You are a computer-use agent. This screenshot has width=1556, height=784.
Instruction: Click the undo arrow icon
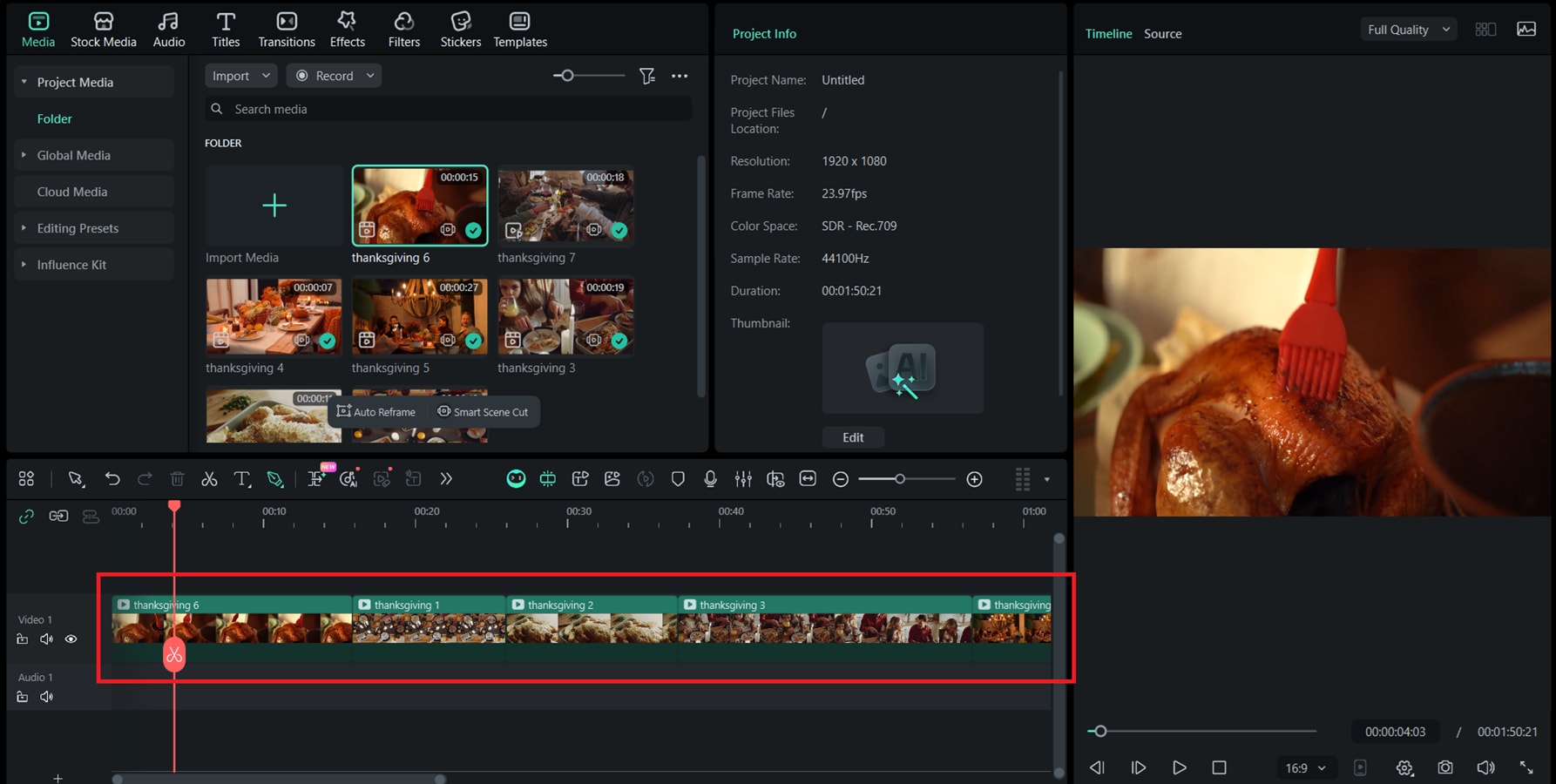112,479
